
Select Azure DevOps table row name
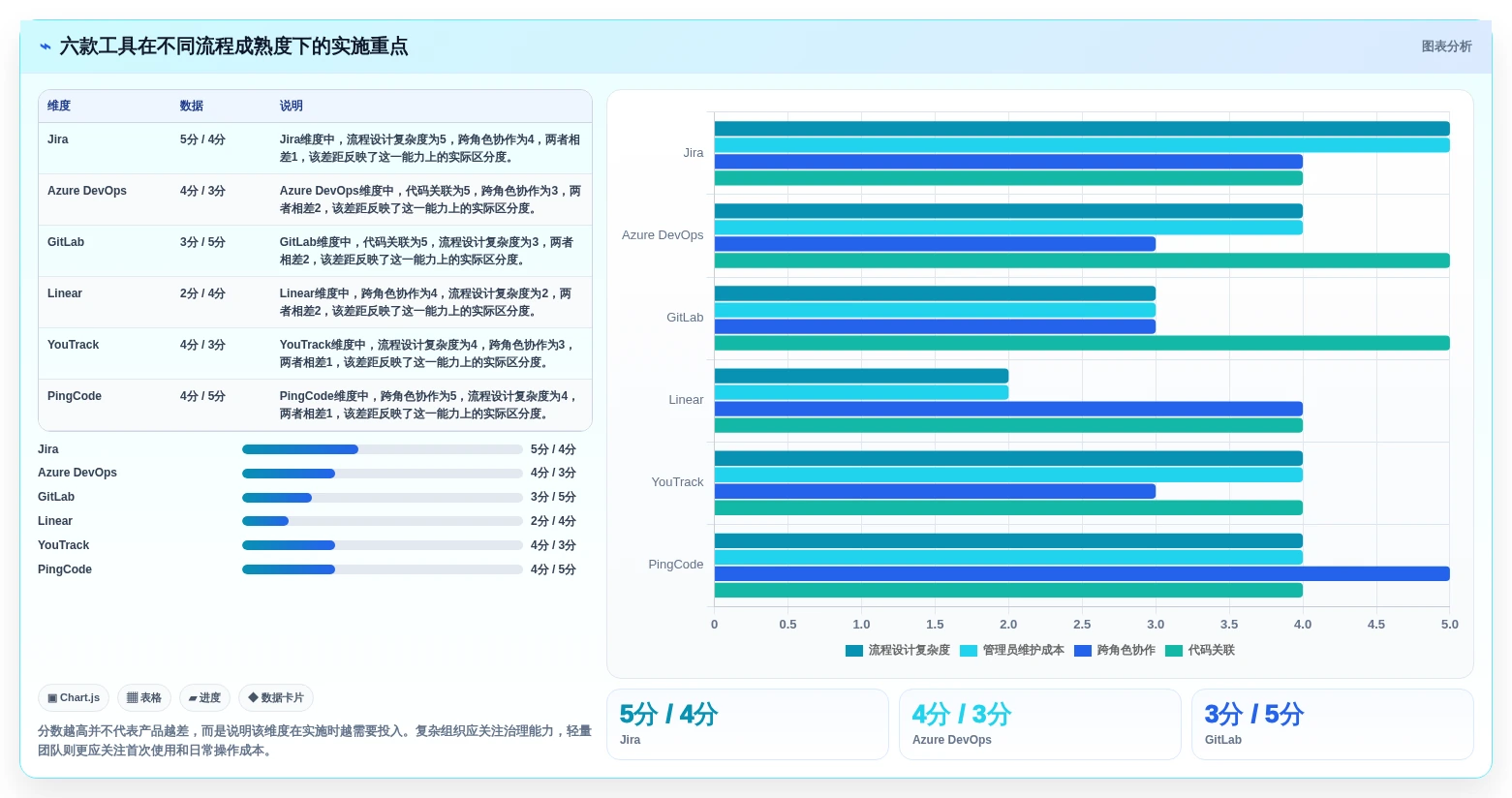pos(87,191)
